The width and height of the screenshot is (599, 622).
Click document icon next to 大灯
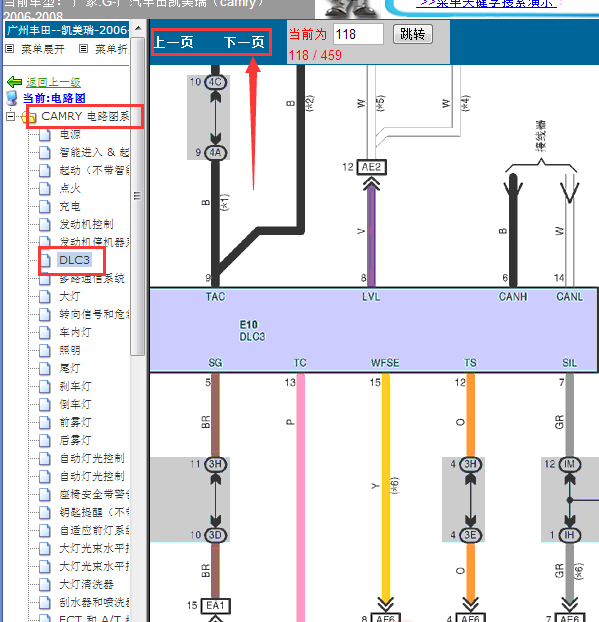[x=45, y=296]
